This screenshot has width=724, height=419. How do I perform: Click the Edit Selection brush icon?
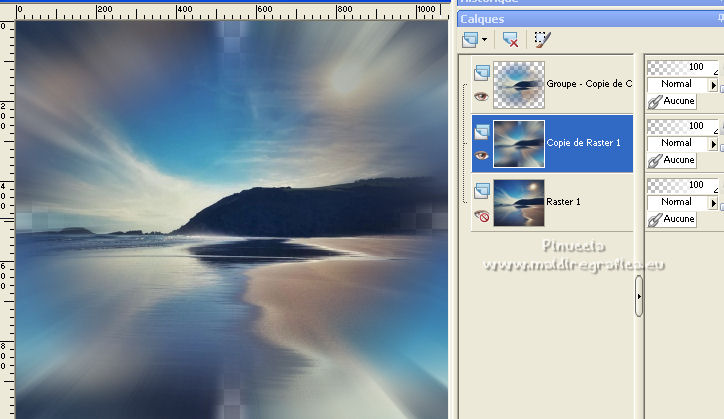[x=542, y=39]
